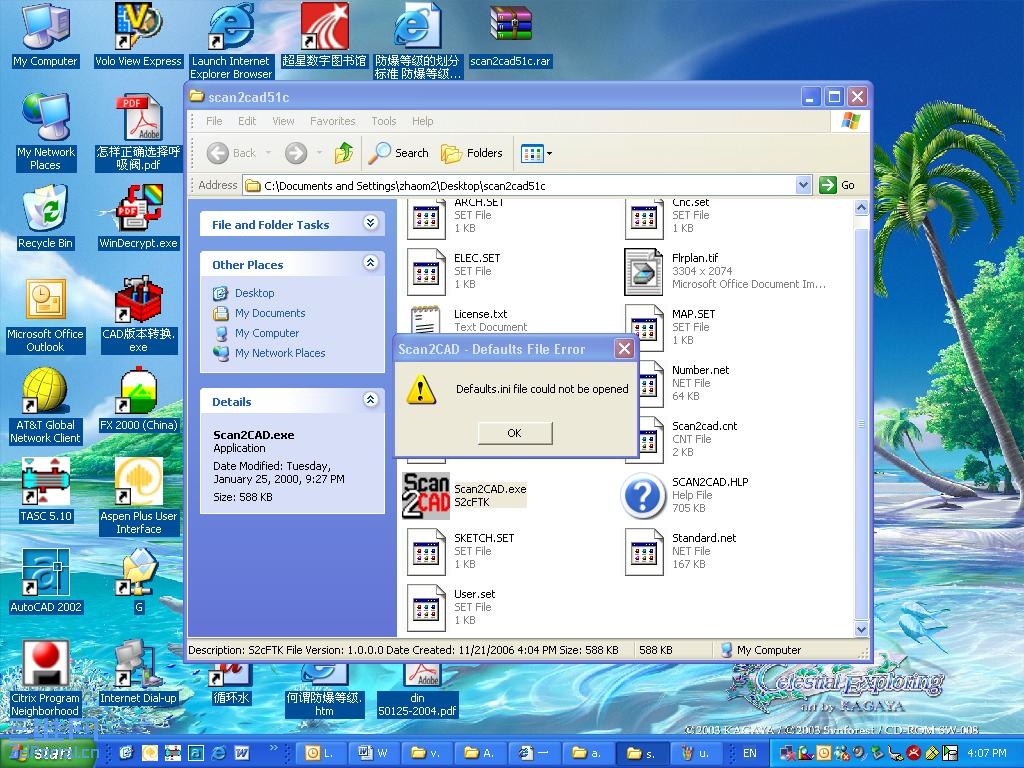The height and width of the screenshot is (768, 1024).
Task: Open the Tools menu
Action: click(x=384, y=121)
